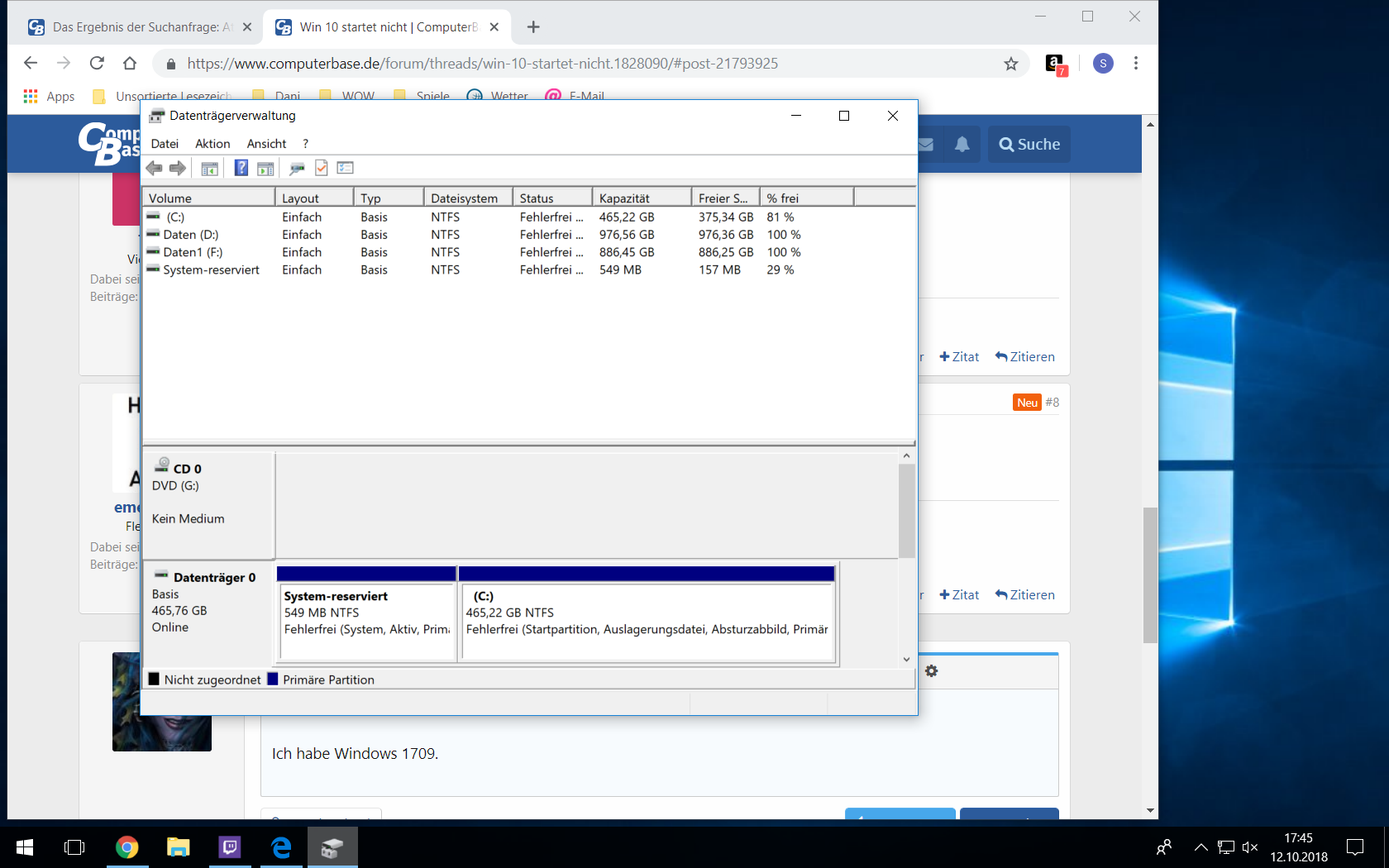Launch Microsoft Edge from the taskbar
Image resolution: width=1389 pixels, height=868 pixels.
[280, 847]
